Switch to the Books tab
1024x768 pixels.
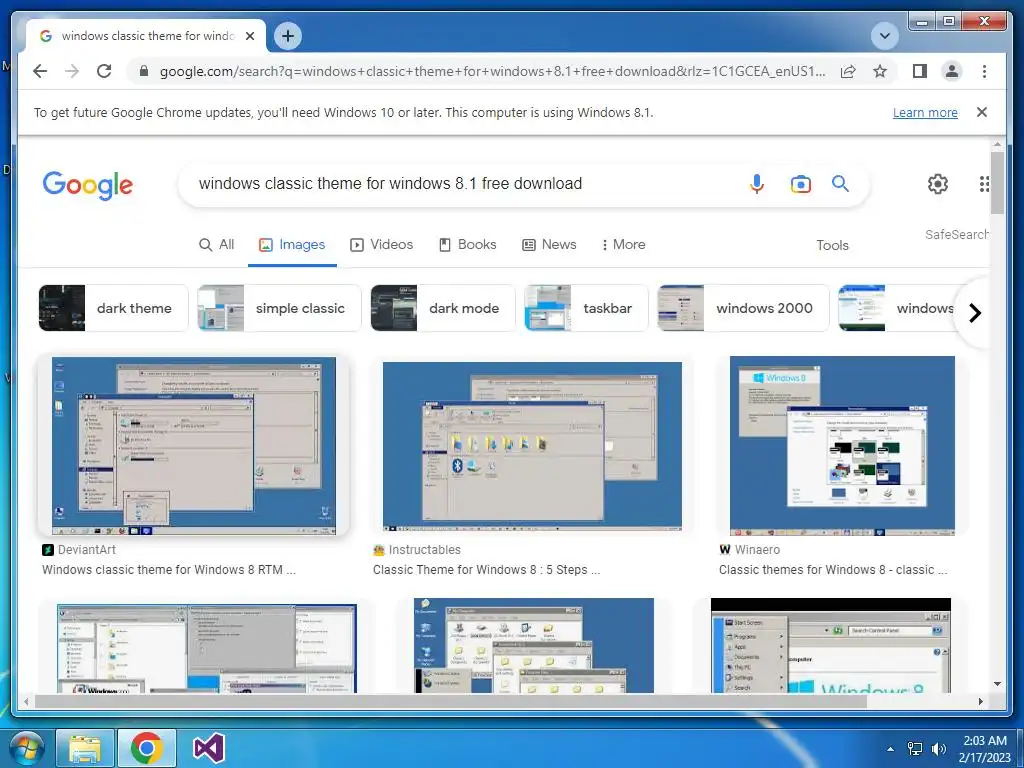[x=468, y=245]
